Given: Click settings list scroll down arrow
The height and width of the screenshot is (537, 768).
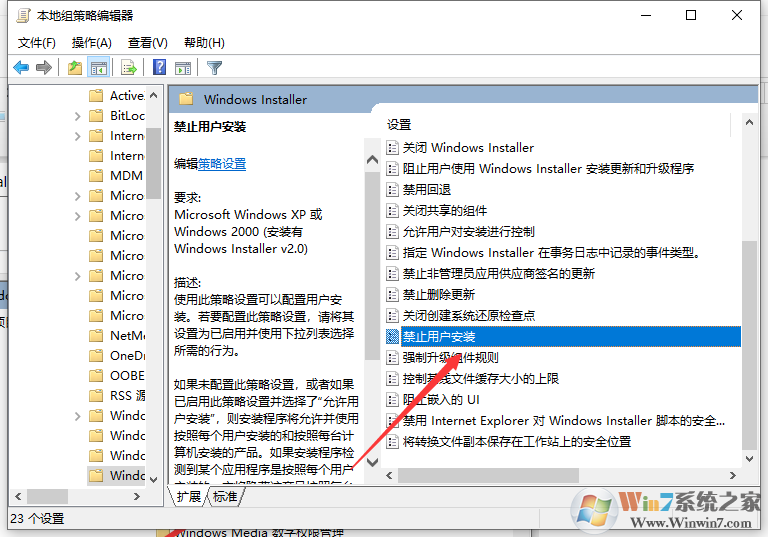Looking at the screenshot, I should click(749, 459).
